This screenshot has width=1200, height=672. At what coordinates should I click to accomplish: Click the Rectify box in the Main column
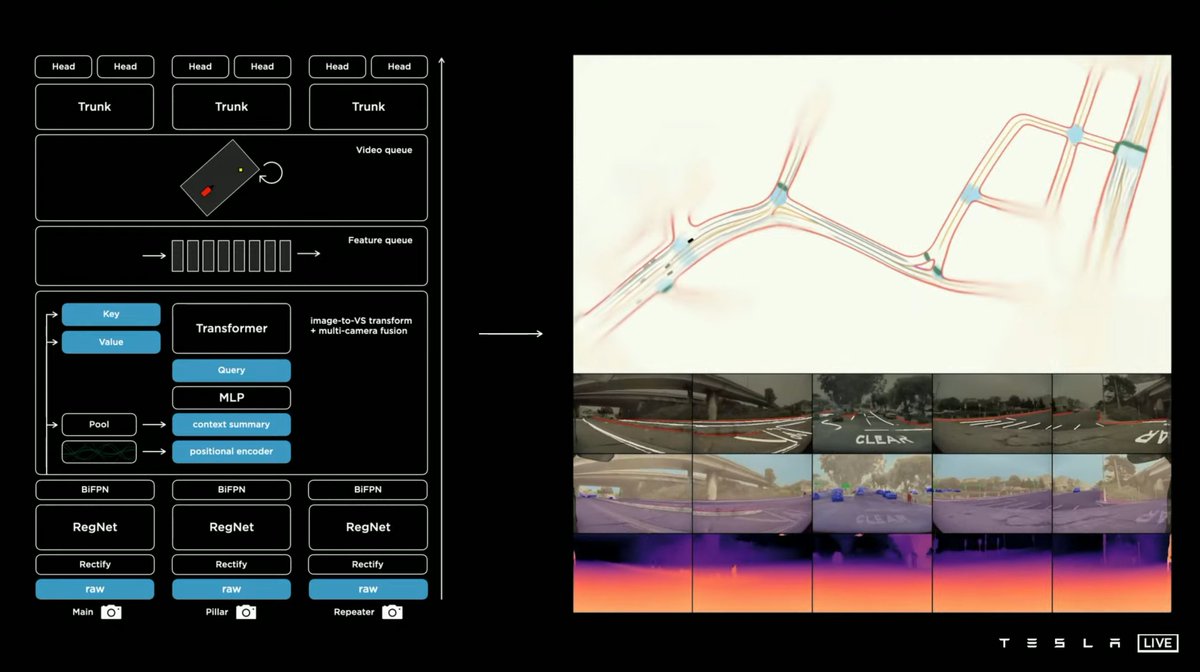(x=94, y=565)
